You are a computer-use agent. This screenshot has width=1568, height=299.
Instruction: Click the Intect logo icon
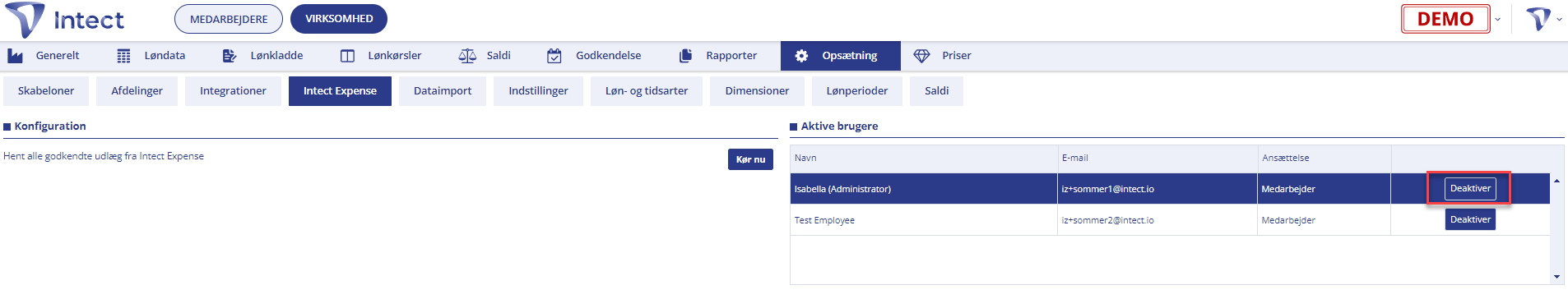point(25,19)
